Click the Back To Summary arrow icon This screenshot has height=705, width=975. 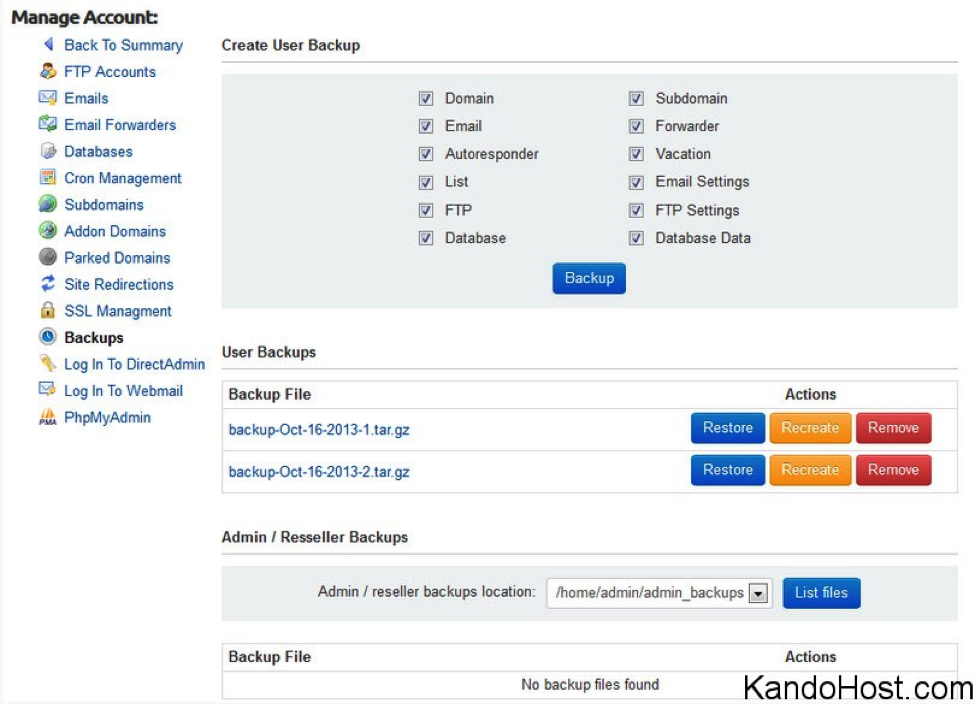[x=49, y=44]
